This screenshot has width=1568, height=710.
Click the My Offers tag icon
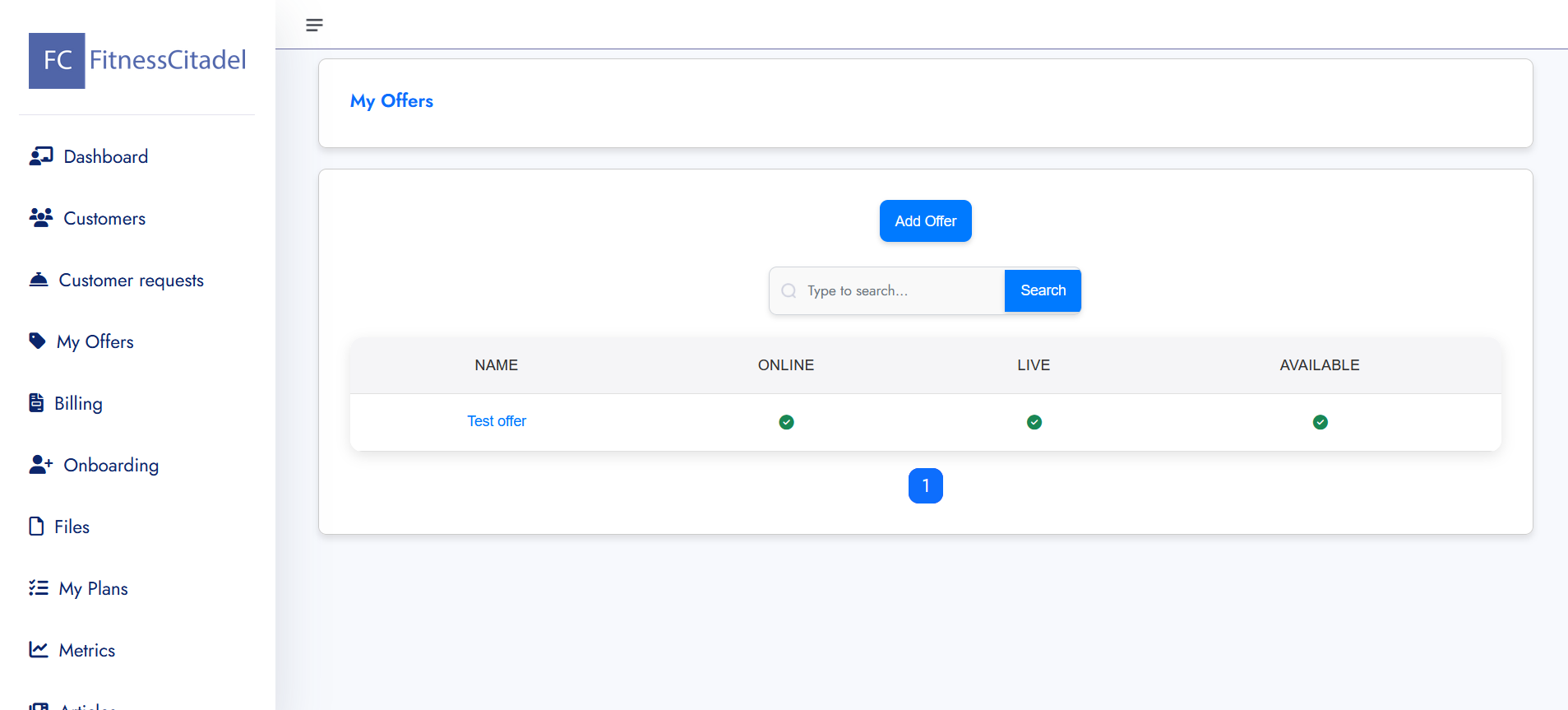click(x=37, y=341)
